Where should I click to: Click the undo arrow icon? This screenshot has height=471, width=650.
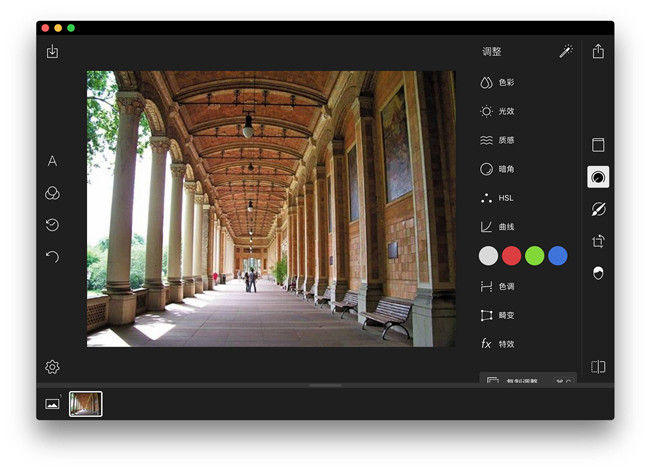(52, 257)
